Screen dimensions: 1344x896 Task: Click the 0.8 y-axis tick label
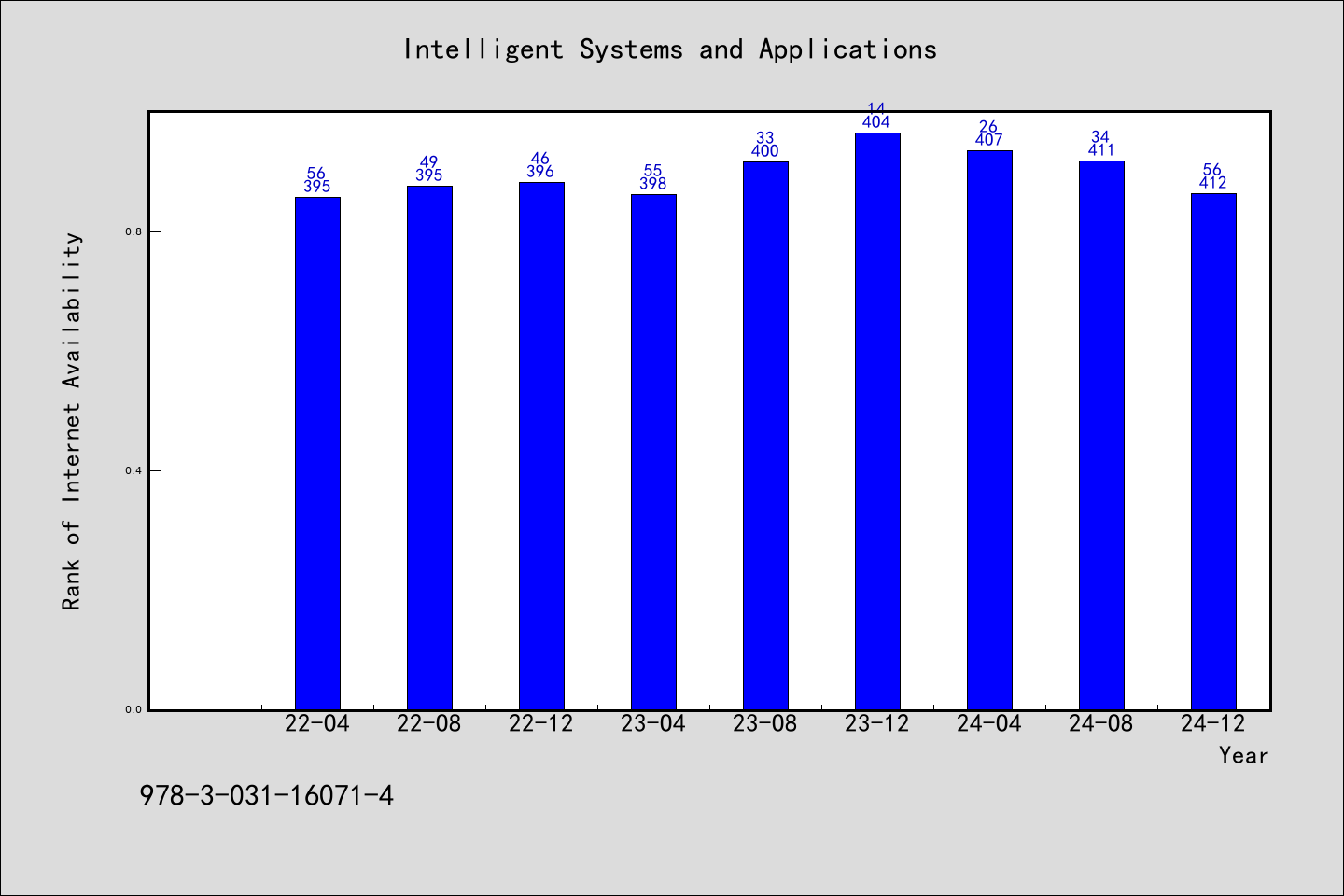pyautogui.click(x=133, y=231)
